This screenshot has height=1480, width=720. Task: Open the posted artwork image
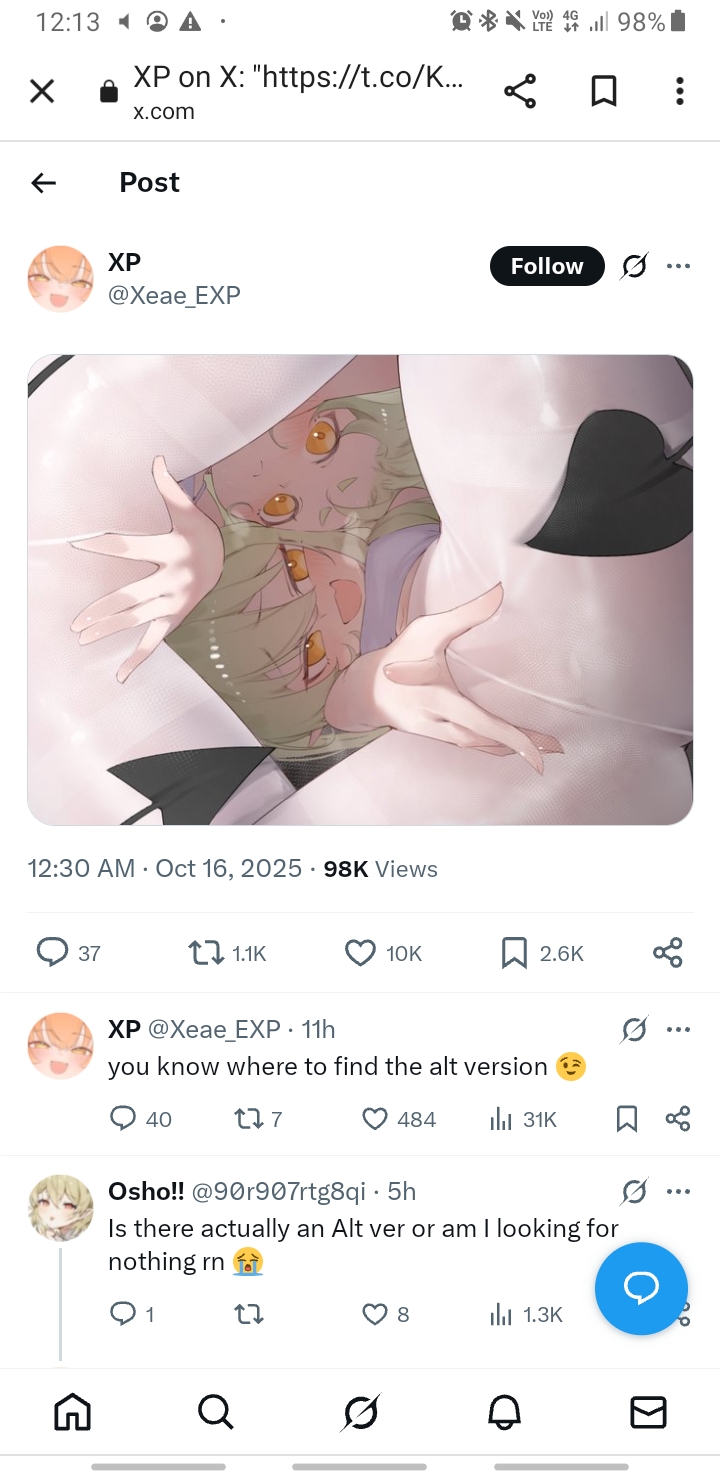pyautogui.click(x=360, y=590)
